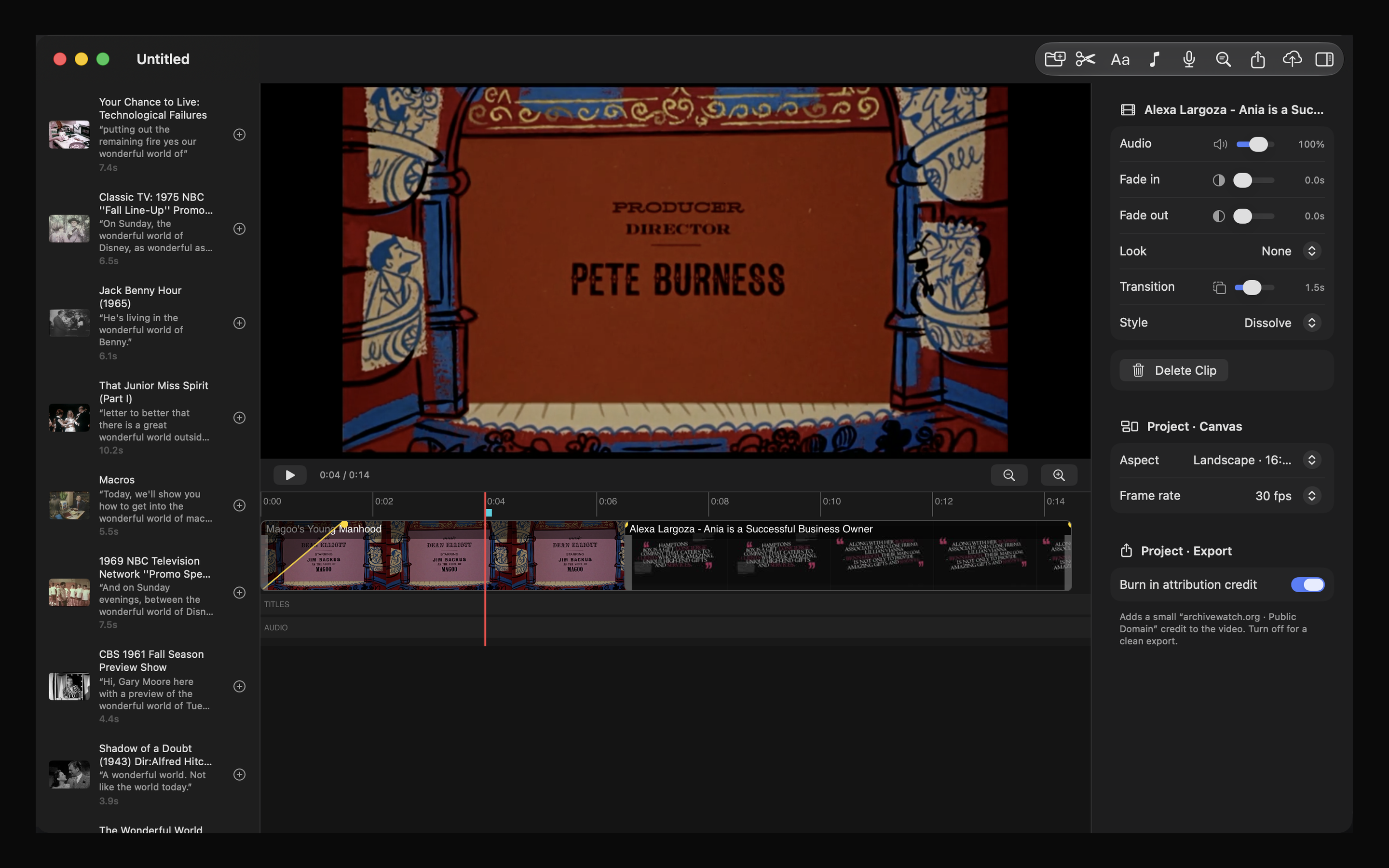Viewport: 1389px width, 868px height.
Task: Add 'Shadow of a Doubt' clip with plus
Action: point(239,774)
